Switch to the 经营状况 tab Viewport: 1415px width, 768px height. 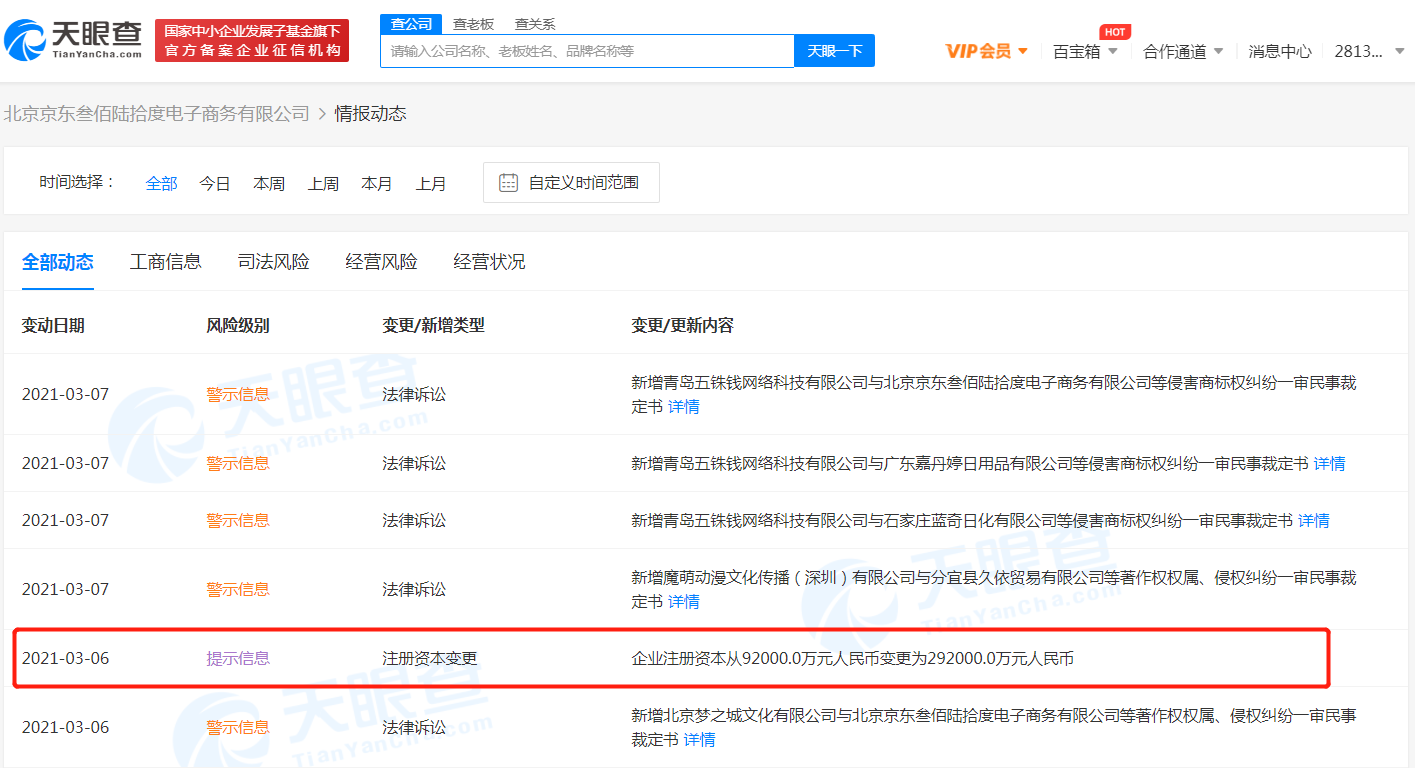pyautogui.click(x=490, y=262)
